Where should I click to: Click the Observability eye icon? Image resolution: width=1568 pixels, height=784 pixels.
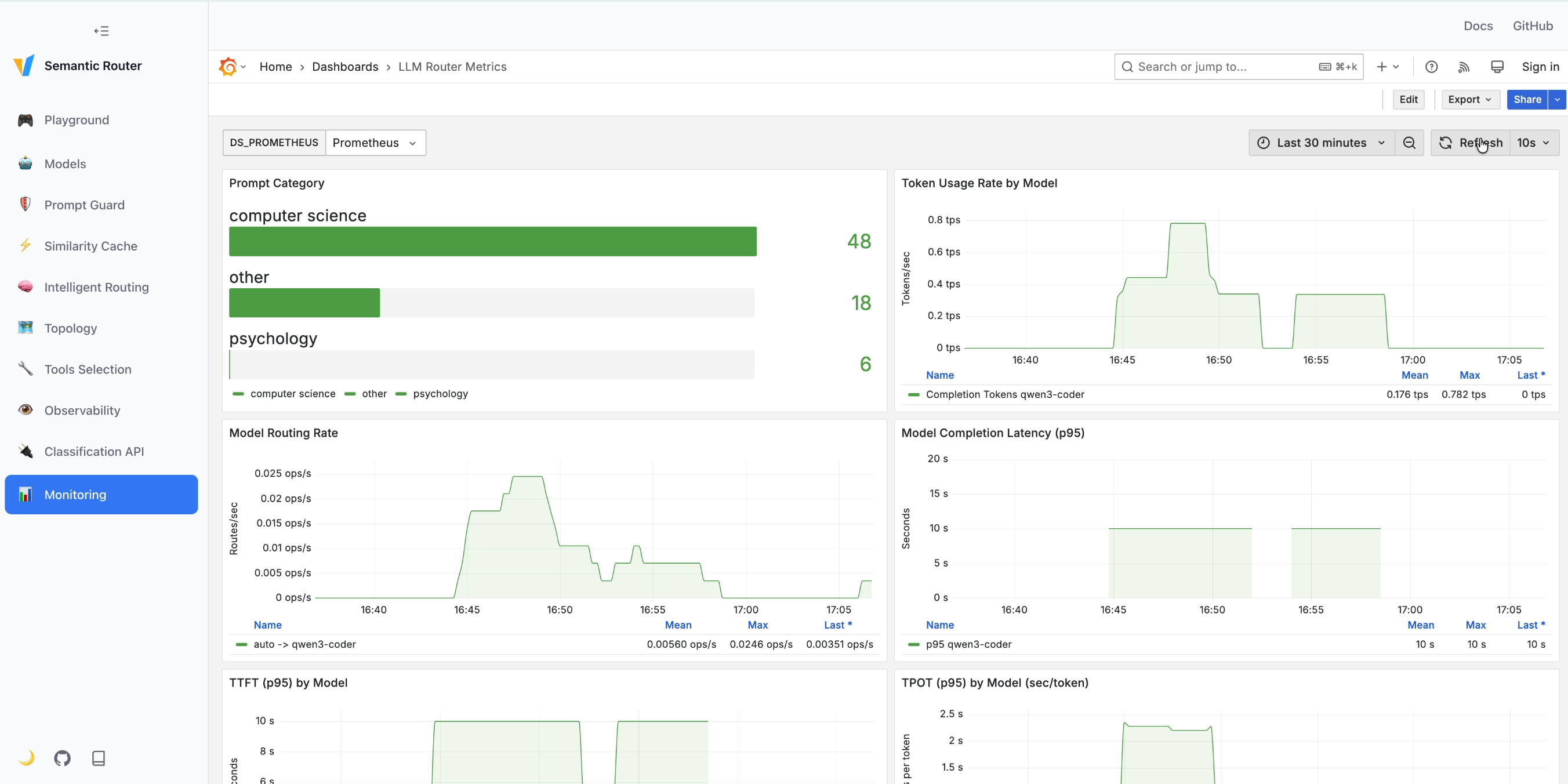tap(25, 409)
